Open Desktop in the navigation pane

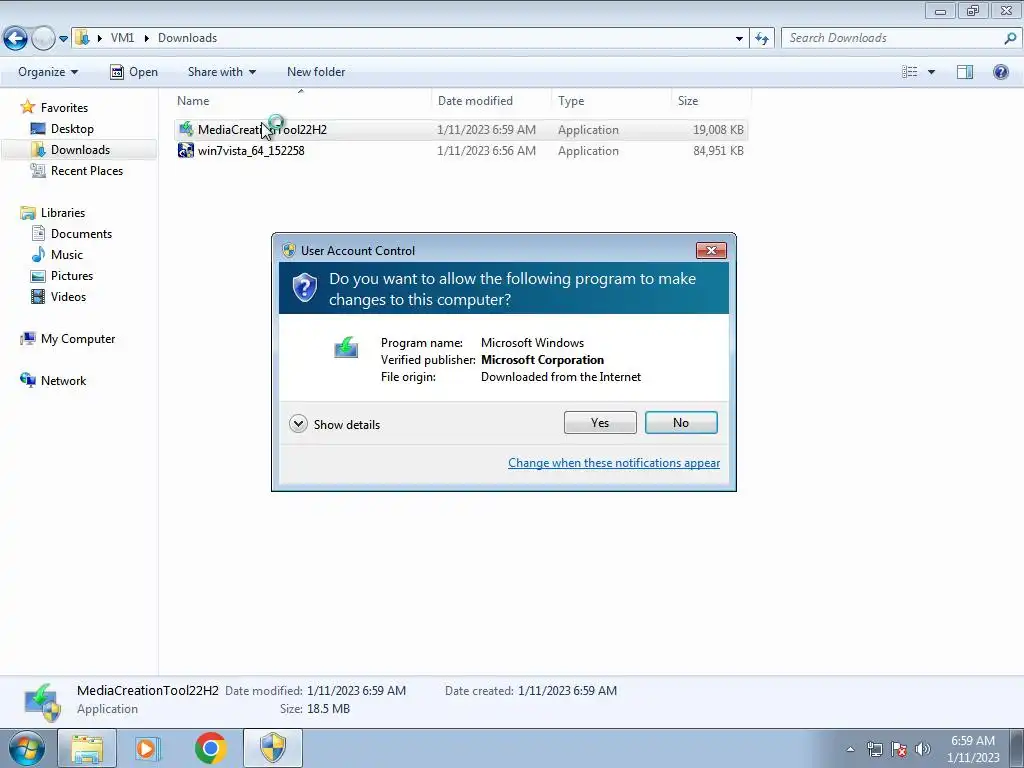click(72, 129)
